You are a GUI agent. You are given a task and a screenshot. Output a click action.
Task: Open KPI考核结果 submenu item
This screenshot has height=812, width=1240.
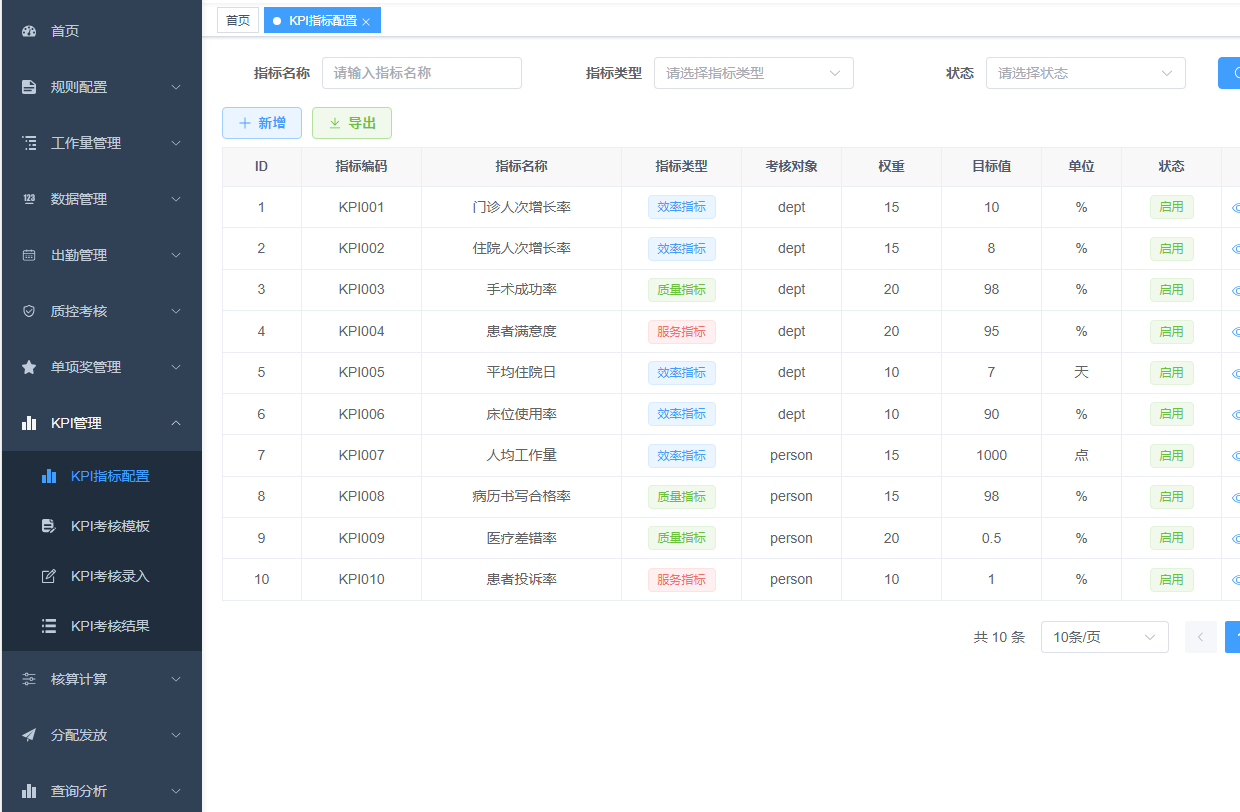tap(102, 626)
